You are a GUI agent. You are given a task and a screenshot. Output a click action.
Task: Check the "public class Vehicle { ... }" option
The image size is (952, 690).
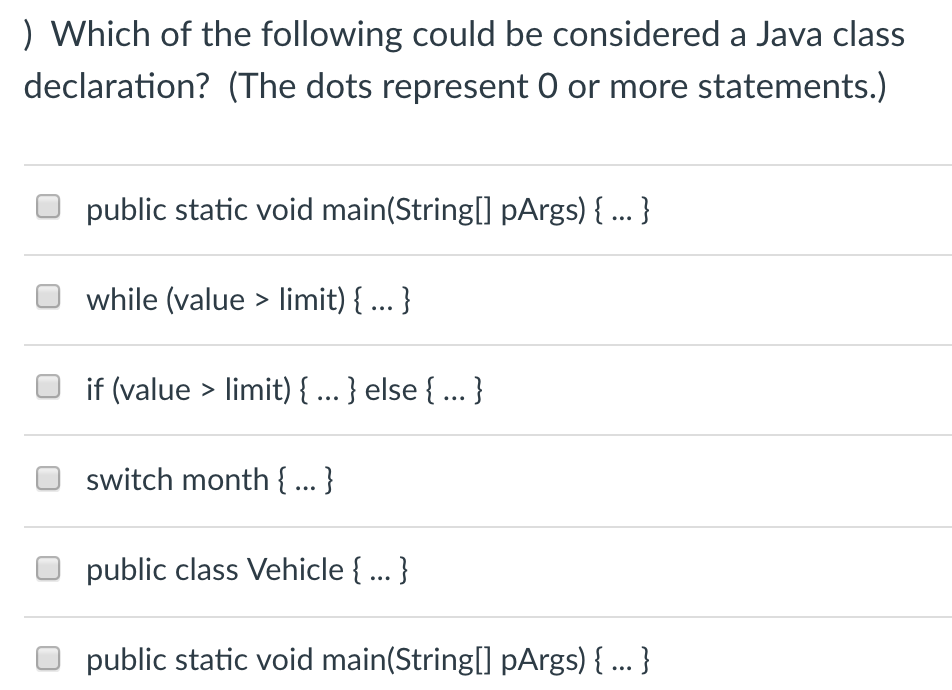point(48,568)
